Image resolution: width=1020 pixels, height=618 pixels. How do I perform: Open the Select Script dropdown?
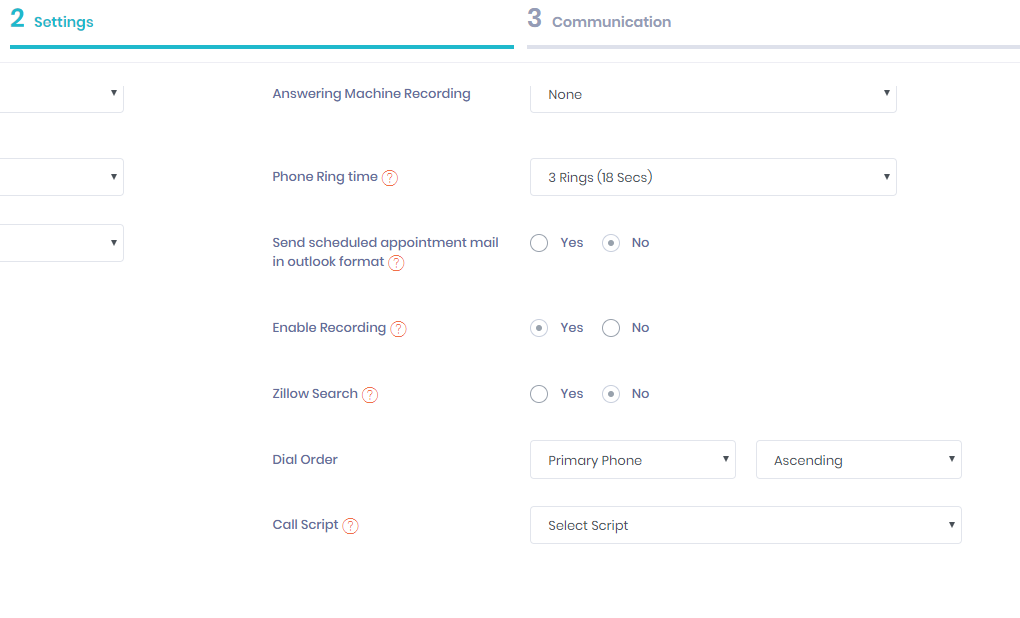[745, 524]
